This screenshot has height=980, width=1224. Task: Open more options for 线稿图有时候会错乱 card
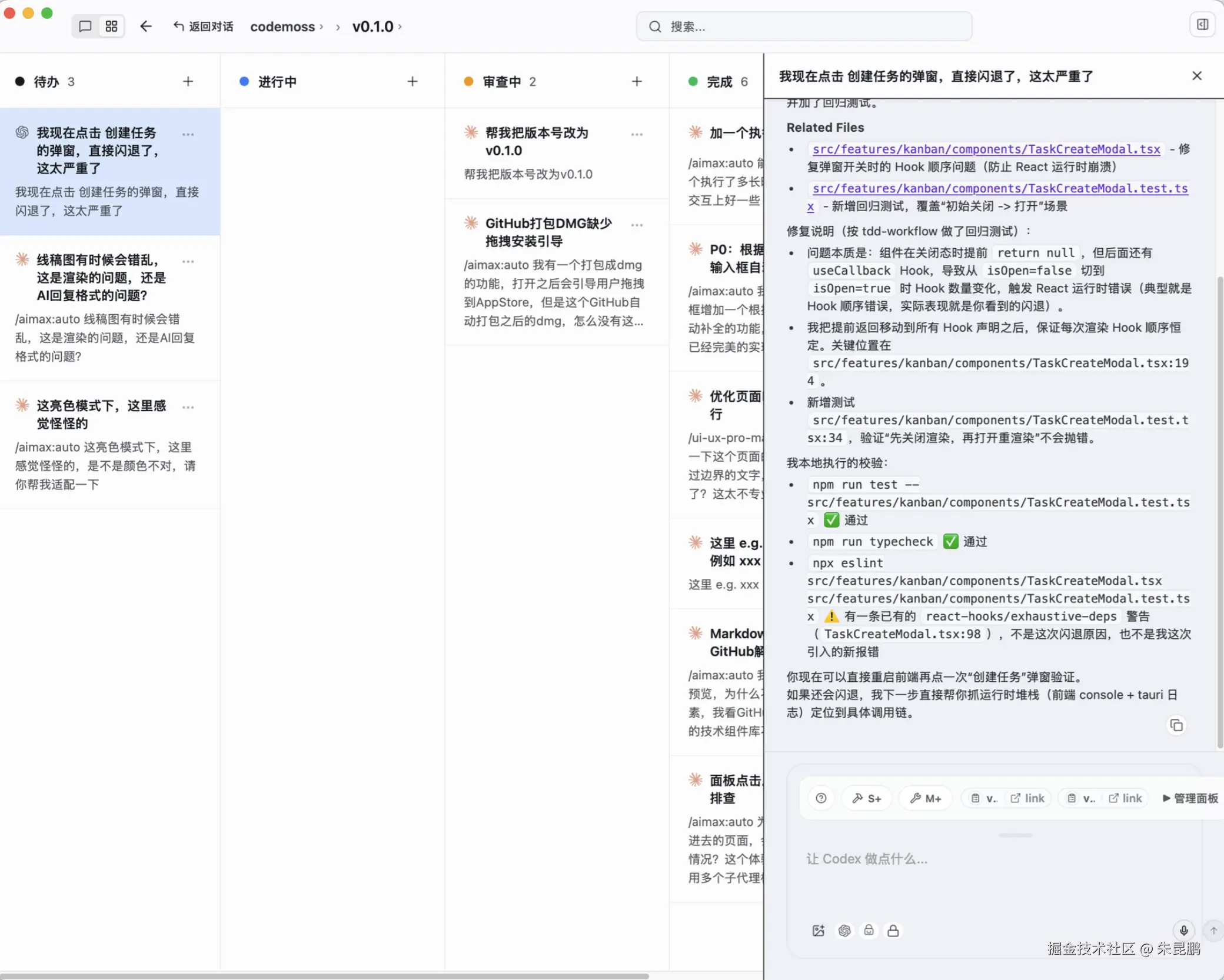click(x=188, y=261)
